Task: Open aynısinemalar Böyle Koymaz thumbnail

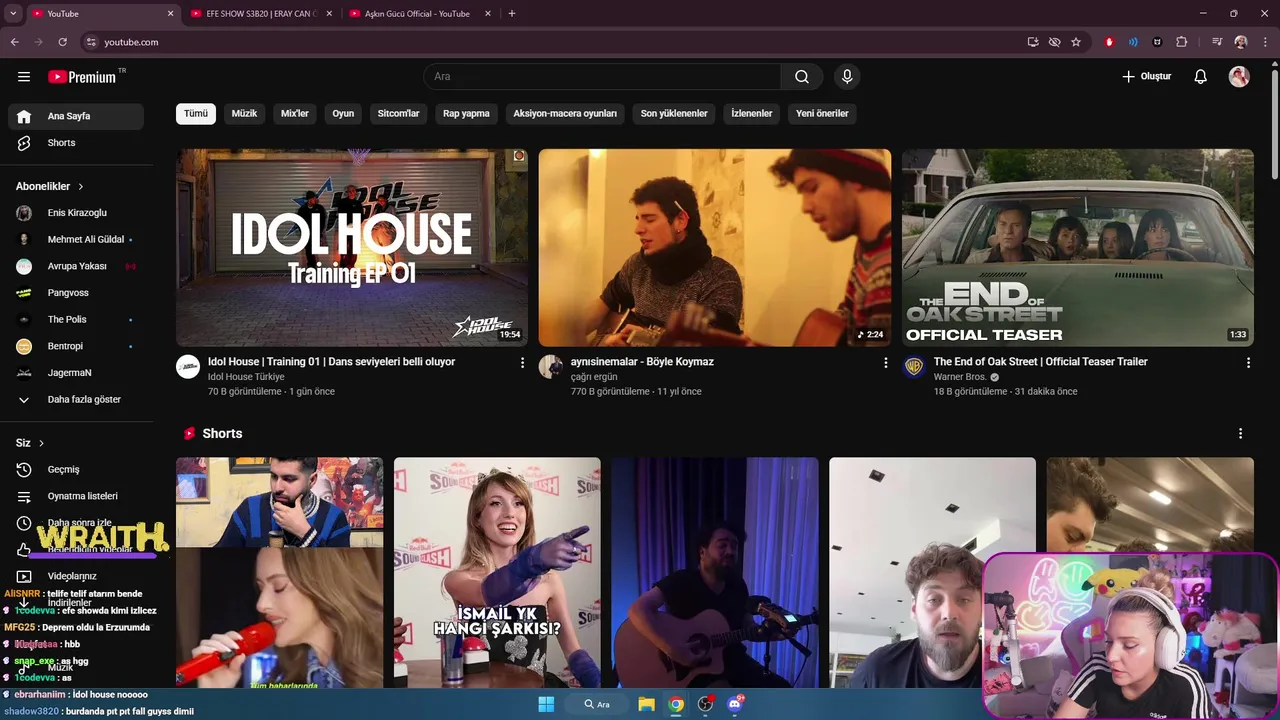Action: pos(715,248)
